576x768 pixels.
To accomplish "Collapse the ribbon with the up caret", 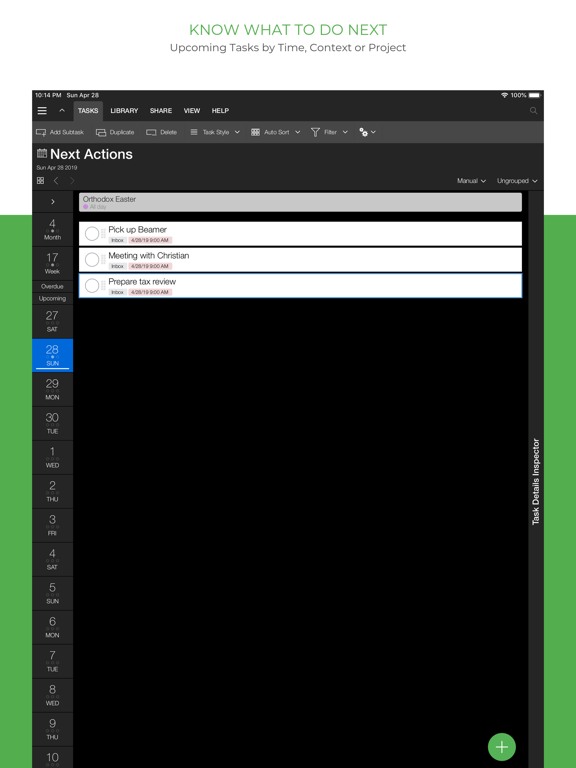I will [62, 111].
